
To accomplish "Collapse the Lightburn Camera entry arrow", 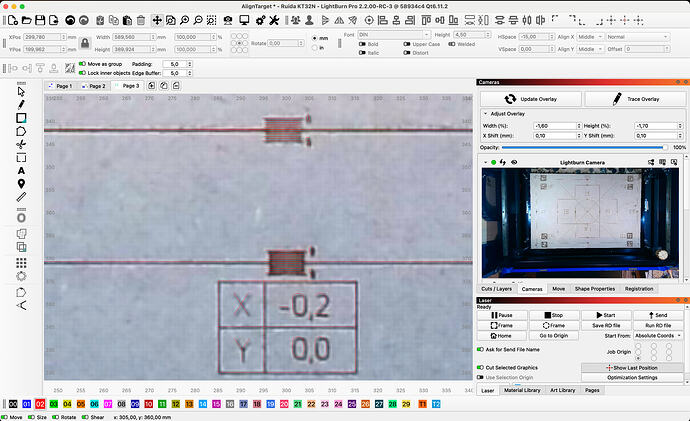I will click(x=485, y=162).
